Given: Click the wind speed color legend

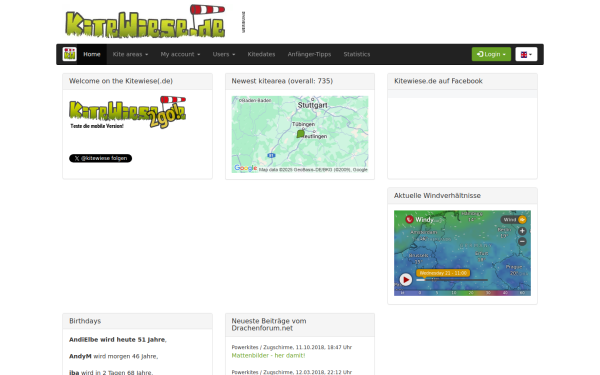Looking at the screenshot, I should 462,293.
